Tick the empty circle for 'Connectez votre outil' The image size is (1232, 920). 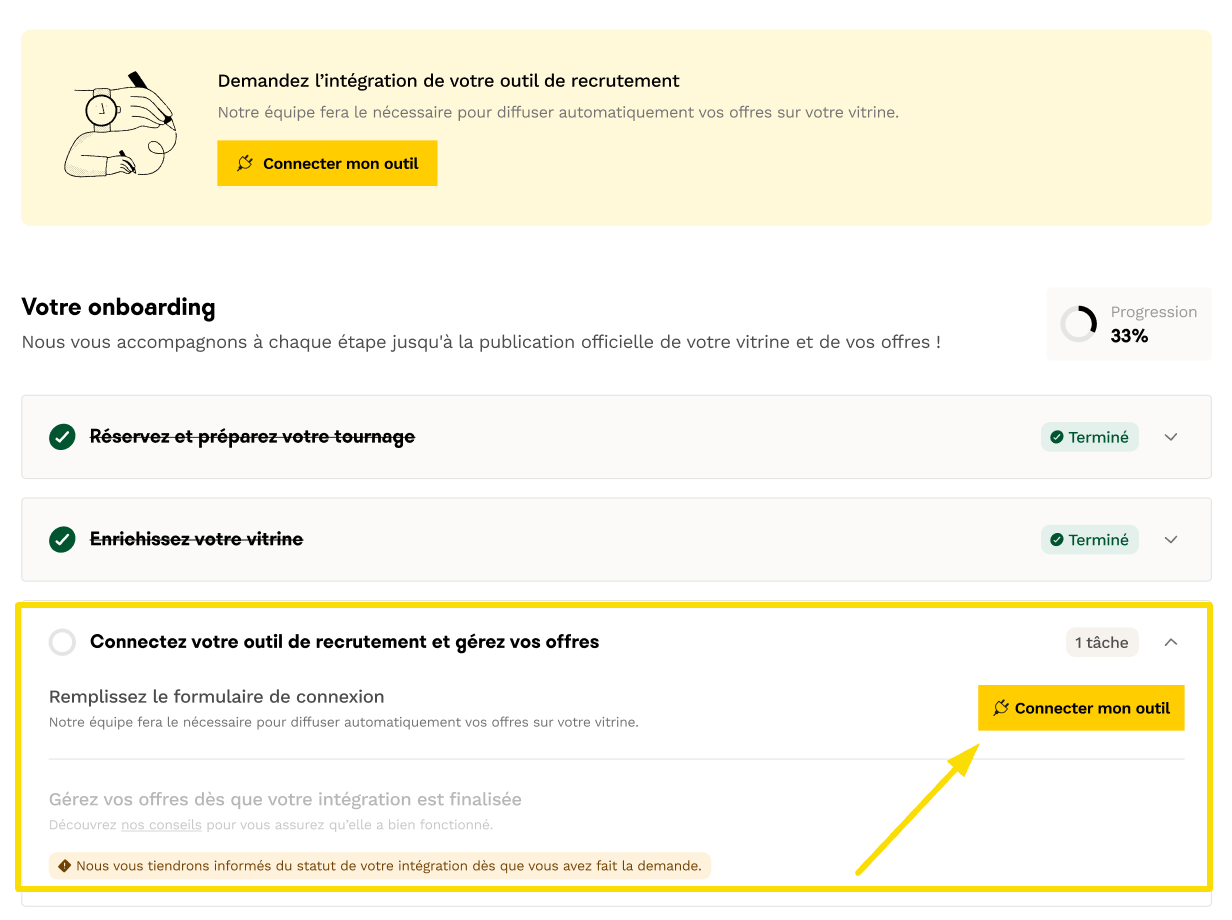click(x=62, y=642)
